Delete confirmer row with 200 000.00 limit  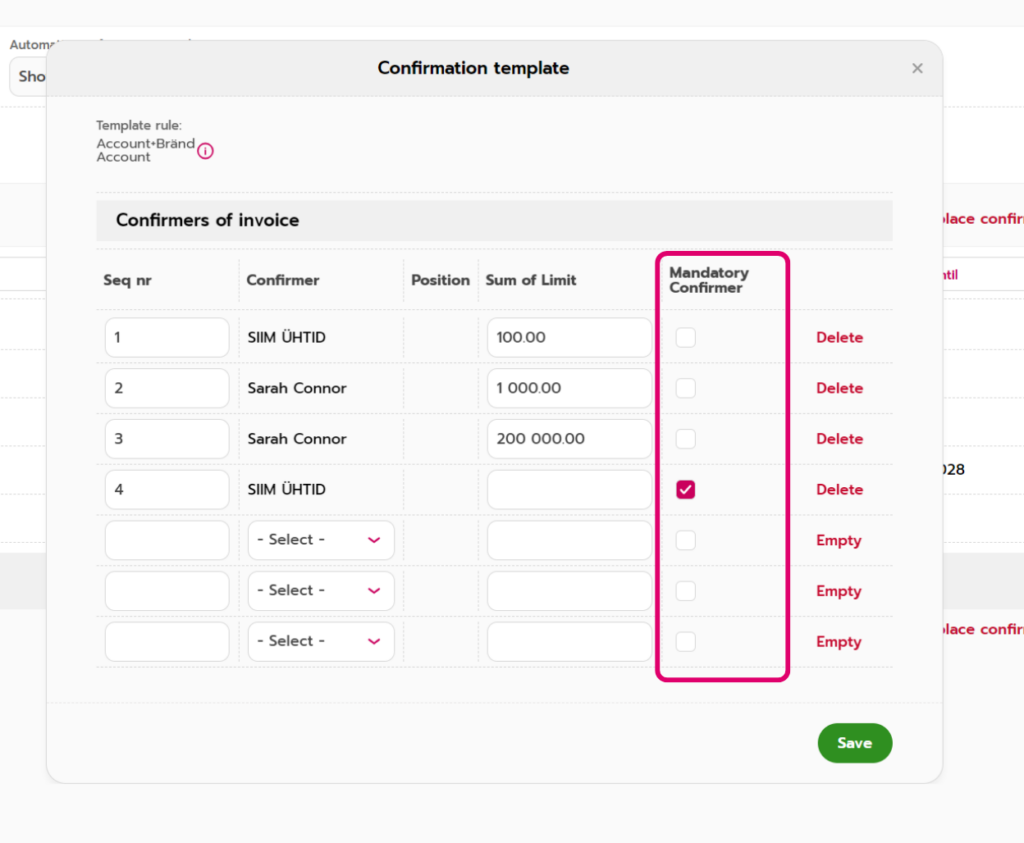tap(838, 439)
